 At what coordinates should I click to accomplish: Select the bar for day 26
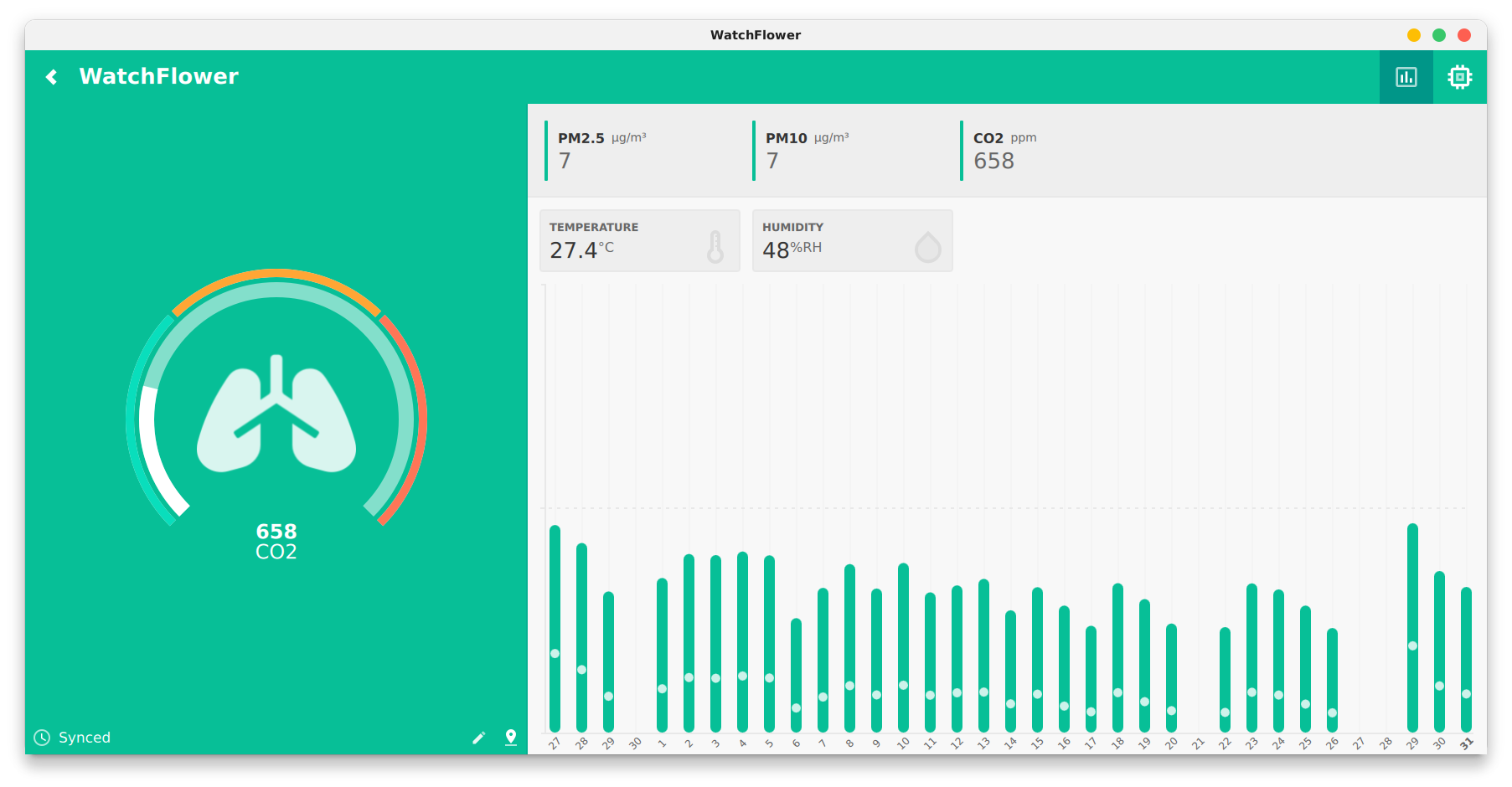(1332, 681)
